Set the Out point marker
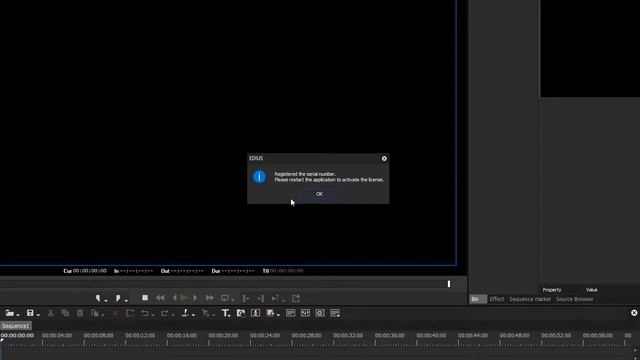640x360 pixels. click(118, 298)
